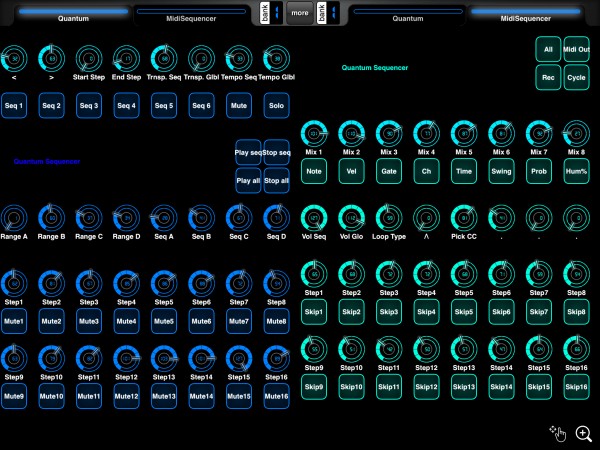The image size is (600, 450).
Task: Select the Seq 5 button
Action: (164, 105)
